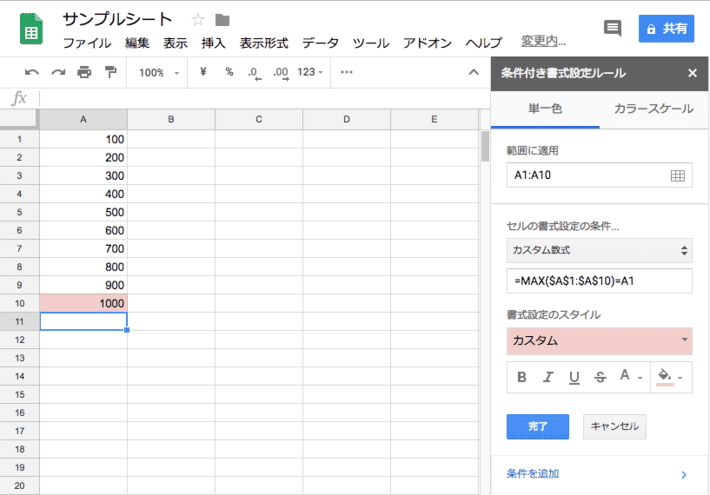Click the print icon
Viewport: 710px width, 495px height.
tap(84, 72)
